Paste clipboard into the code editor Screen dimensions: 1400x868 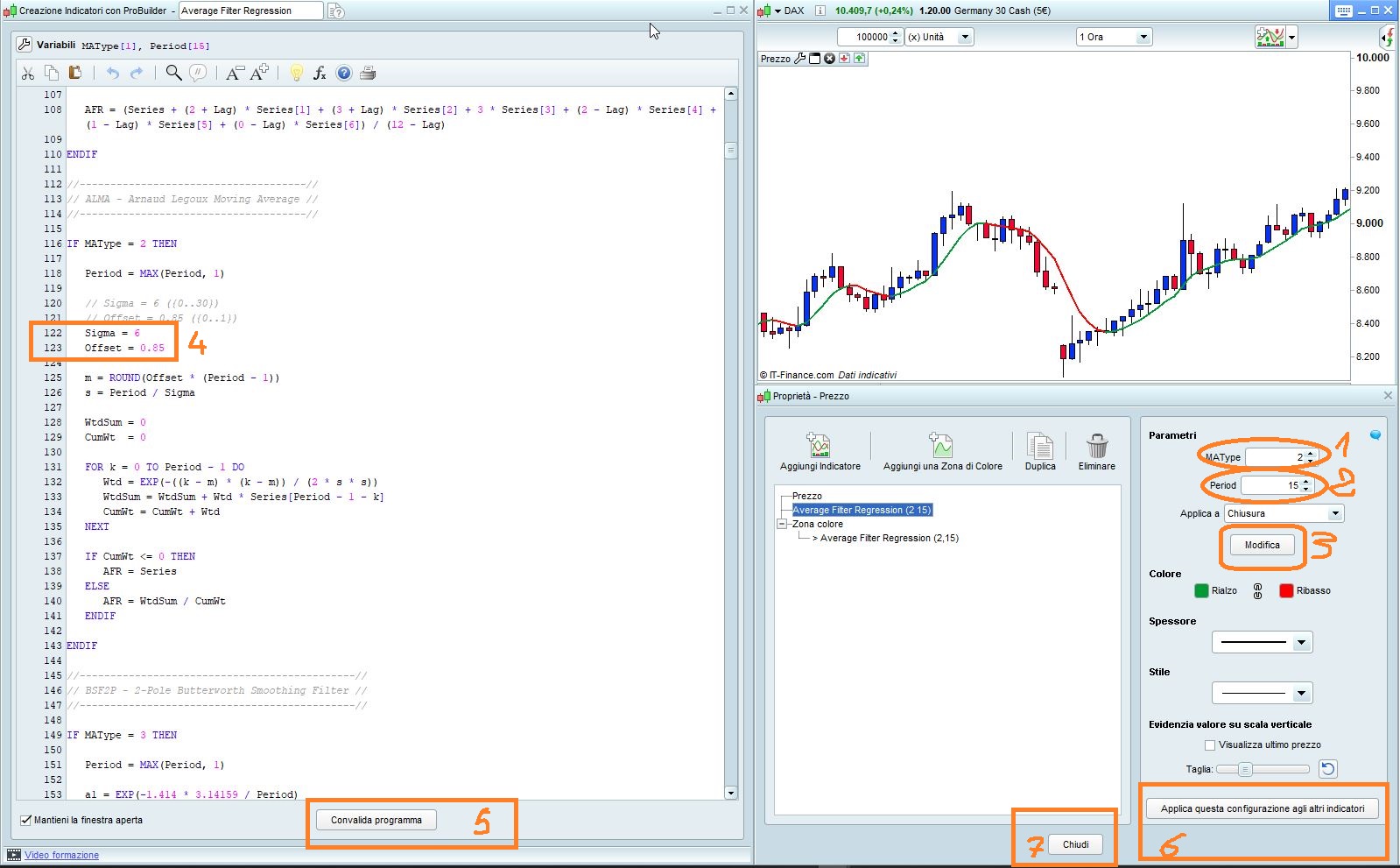pyautogui.click(x=75, y=74)
